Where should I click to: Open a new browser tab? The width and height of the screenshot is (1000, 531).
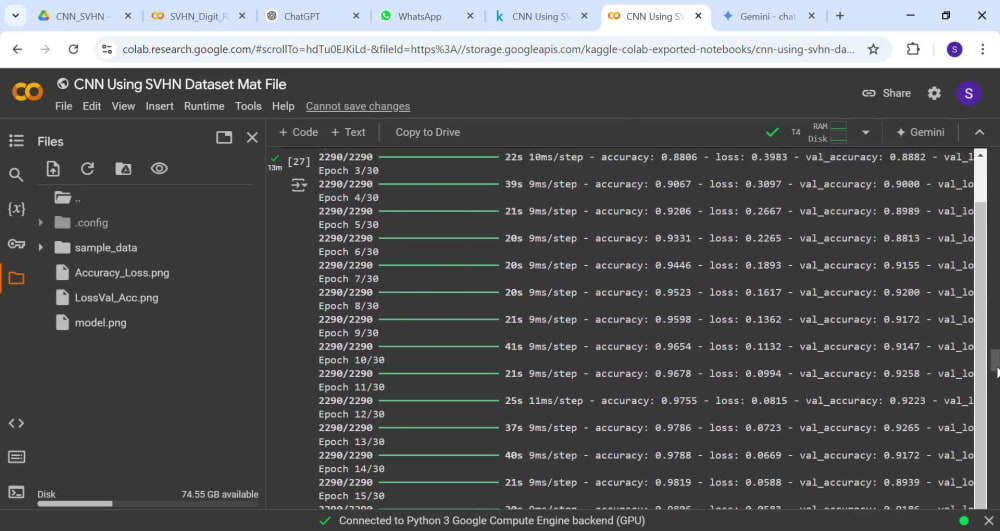click(840, 16)
